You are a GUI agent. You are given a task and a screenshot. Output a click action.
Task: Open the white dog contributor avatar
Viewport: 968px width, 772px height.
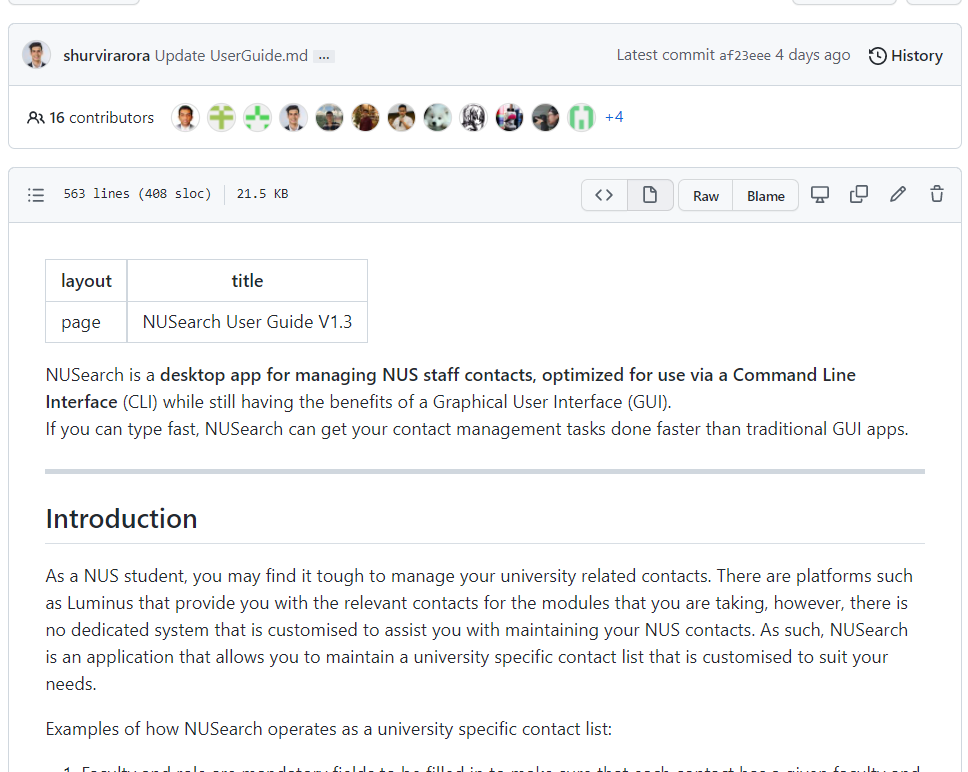point(437,117)
